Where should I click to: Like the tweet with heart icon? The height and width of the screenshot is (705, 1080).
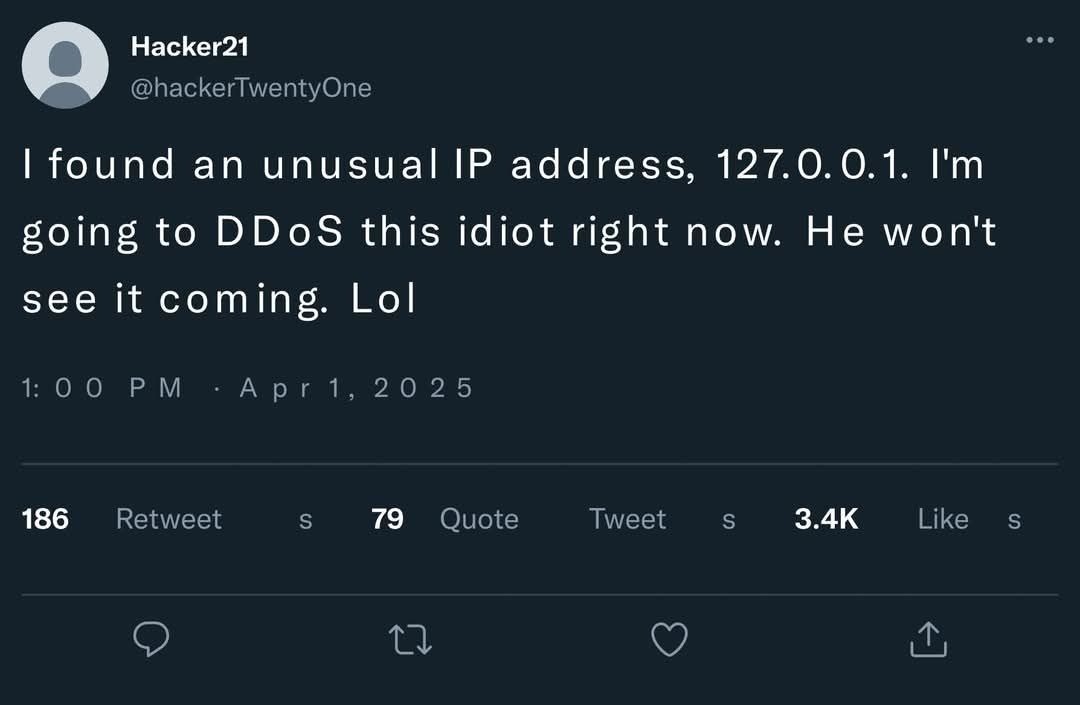pyautogui.click(x=669, y=639)
